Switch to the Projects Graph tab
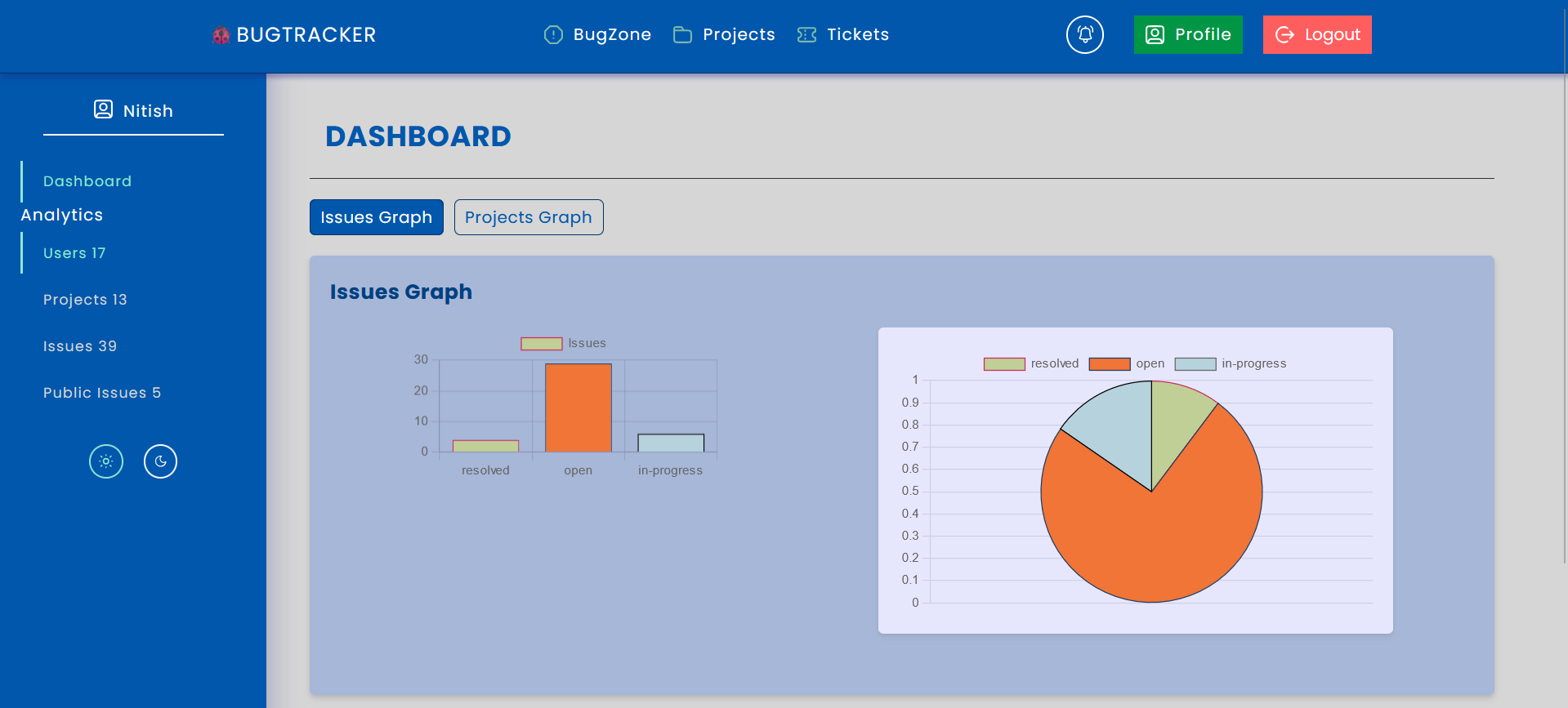1568x708 pixels. pyautogui.click(x=529, y=217)
